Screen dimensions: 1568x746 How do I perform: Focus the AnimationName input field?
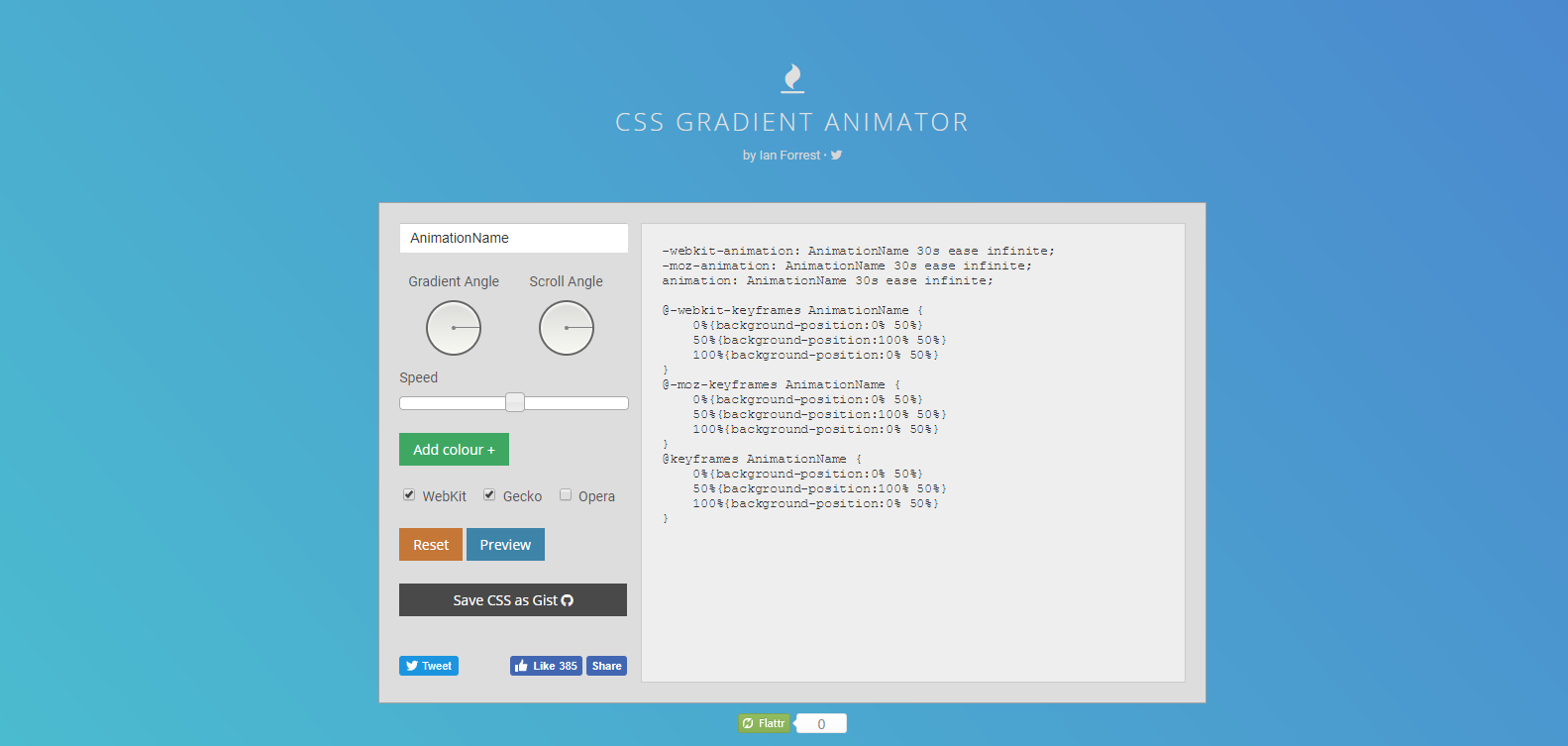click(514, 238)
